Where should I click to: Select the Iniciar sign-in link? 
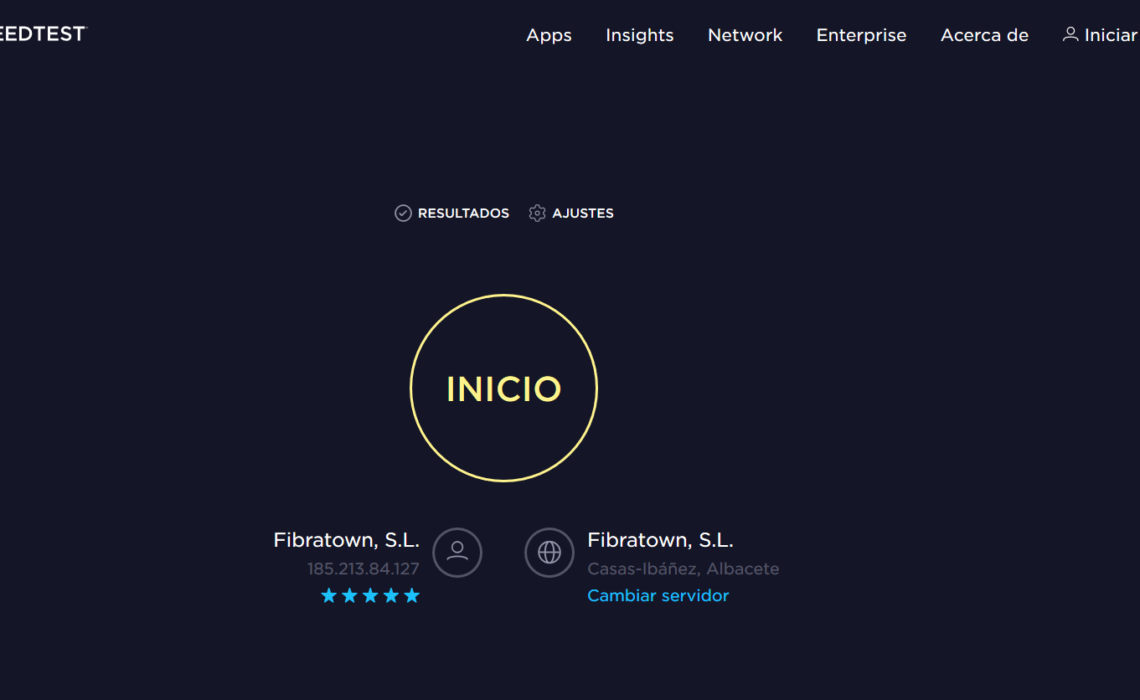[x=1111, y=35]
